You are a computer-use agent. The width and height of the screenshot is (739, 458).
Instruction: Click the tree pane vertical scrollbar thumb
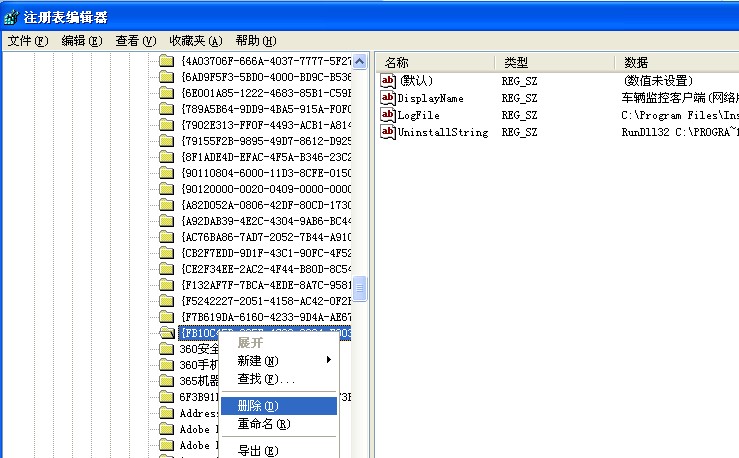(360, 289)
